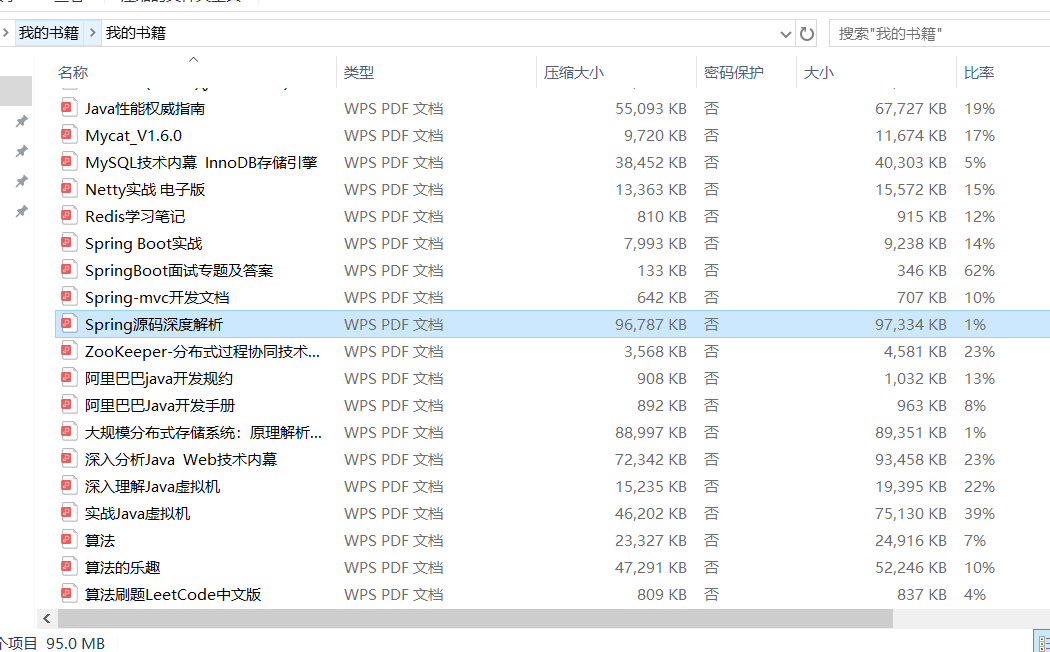Select the file 实战Java虚拟机
The image size is (1050, 652).
(x=137, y=513)
